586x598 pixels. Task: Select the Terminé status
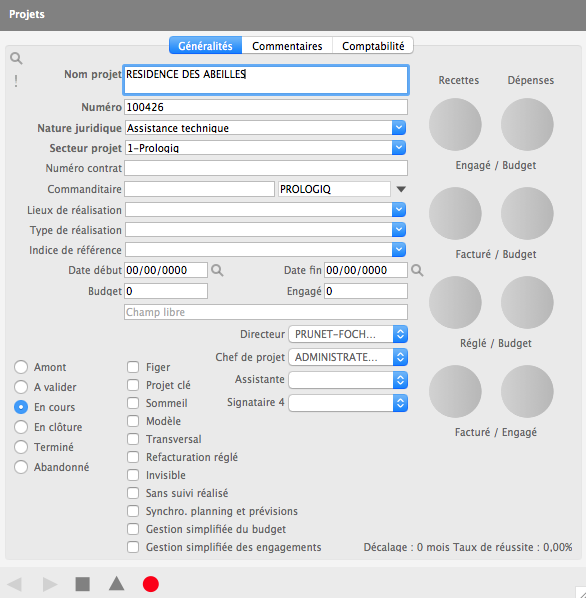(21, 447)
